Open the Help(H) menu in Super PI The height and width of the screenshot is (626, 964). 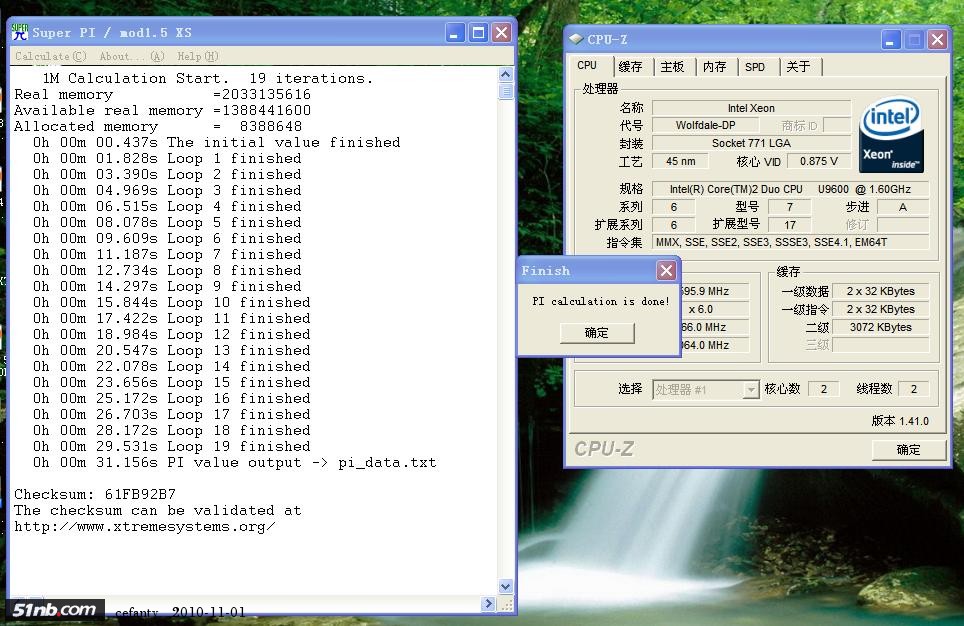198,57
